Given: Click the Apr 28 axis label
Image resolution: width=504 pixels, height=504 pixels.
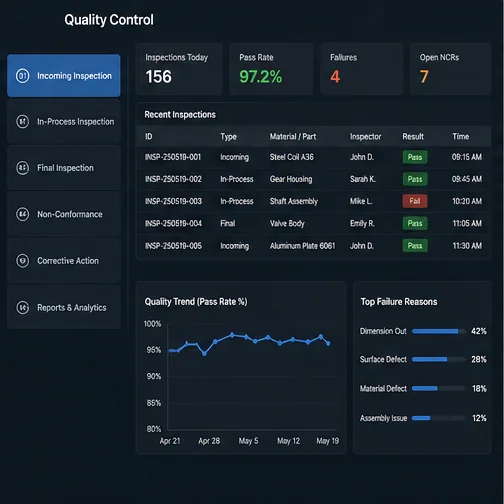Looking at the screenshot, I should tap(209, 441).
